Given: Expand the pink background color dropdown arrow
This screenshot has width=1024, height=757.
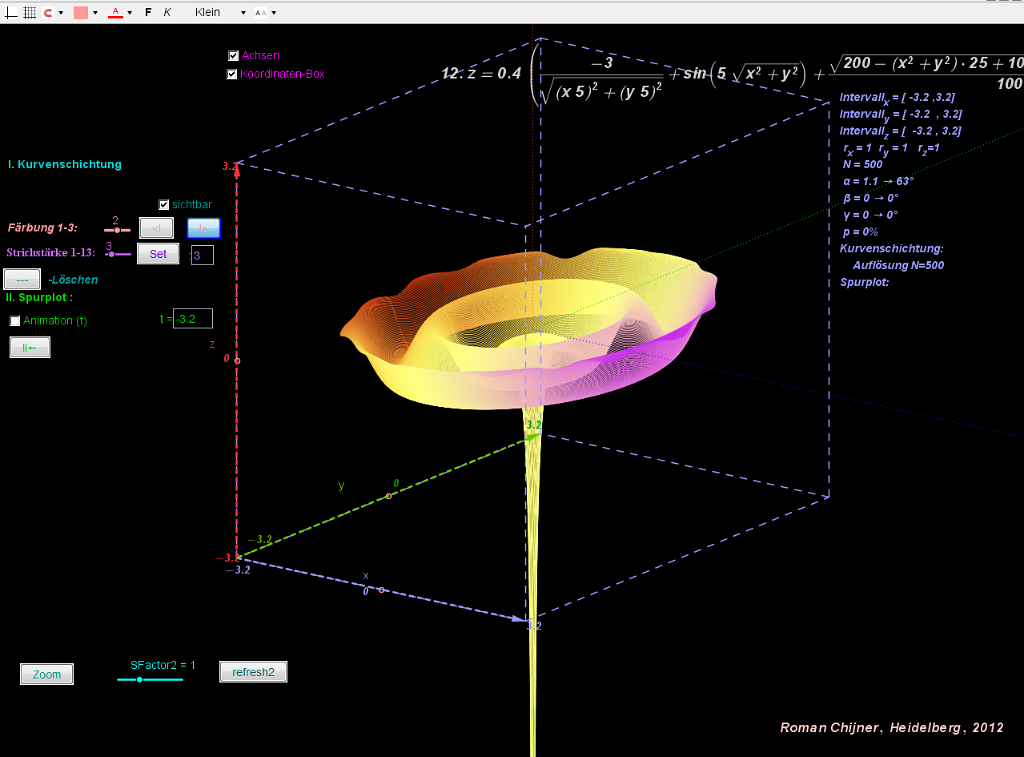Looking at the screenshot, I should click(95, 12).
